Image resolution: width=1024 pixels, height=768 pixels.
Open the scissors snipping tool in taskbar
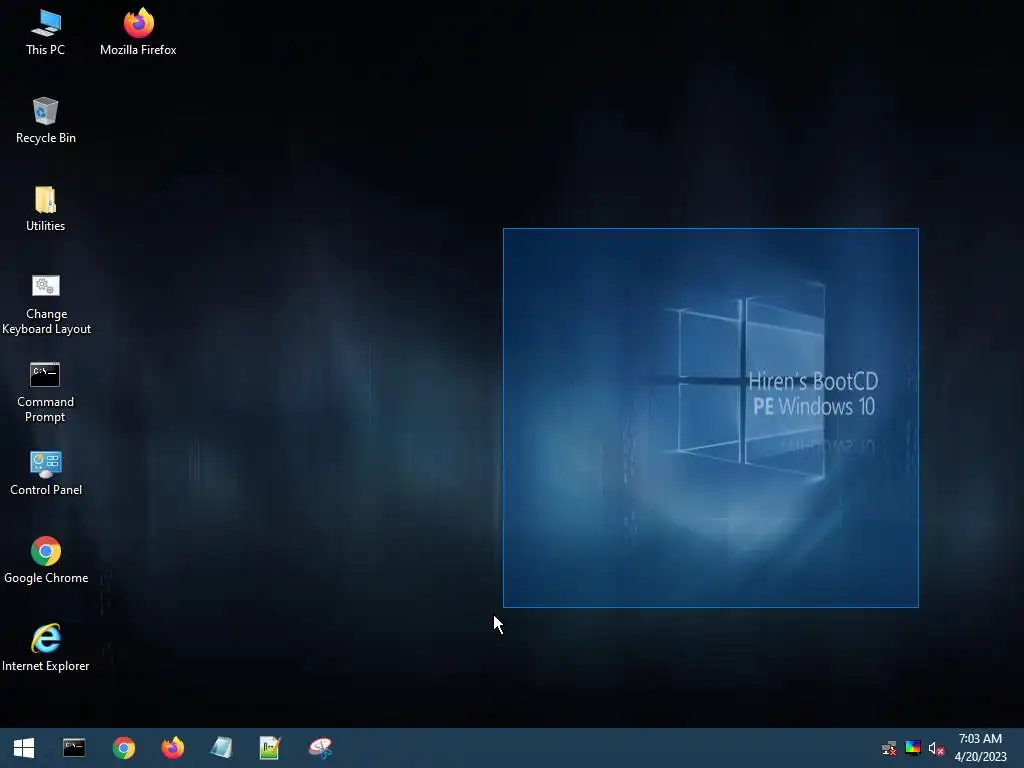(x=320, y=748)
